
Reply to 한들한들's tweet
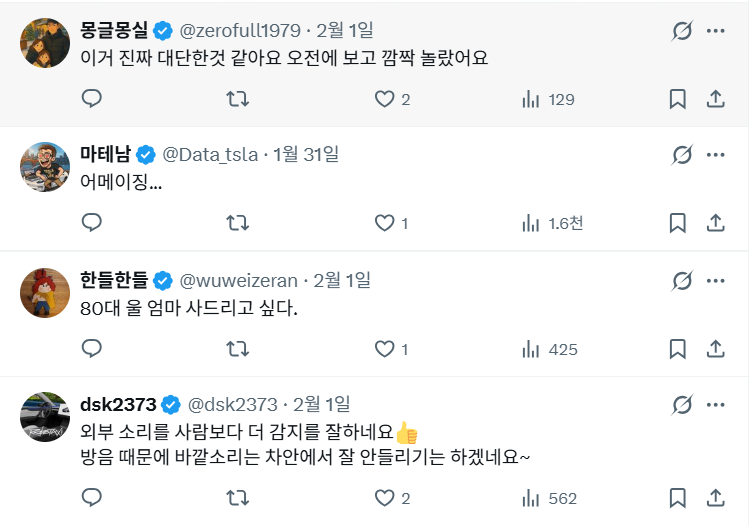click(x=92, y=349)
